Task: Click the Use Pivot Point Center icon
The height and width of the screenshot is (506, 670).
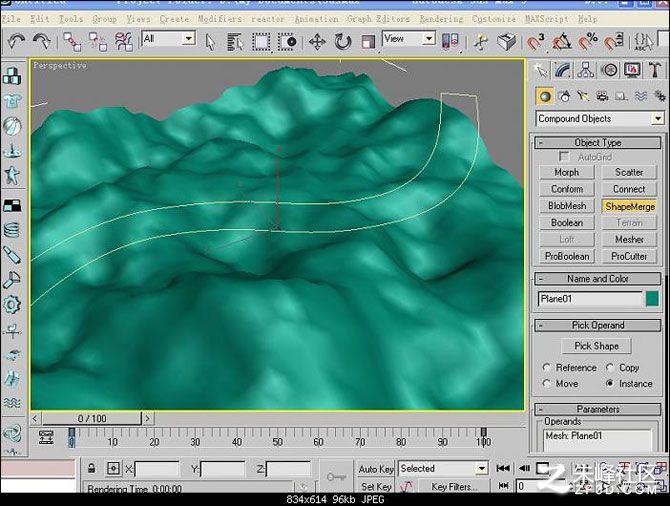Action: pyautogui.click(x=450, y=41)
